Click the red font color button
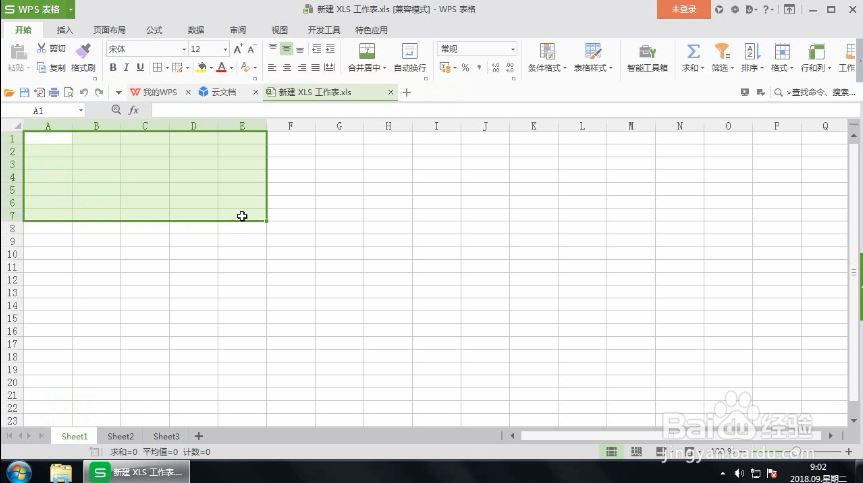The height and width of the screenshot is (483, 863). [221, 67]
